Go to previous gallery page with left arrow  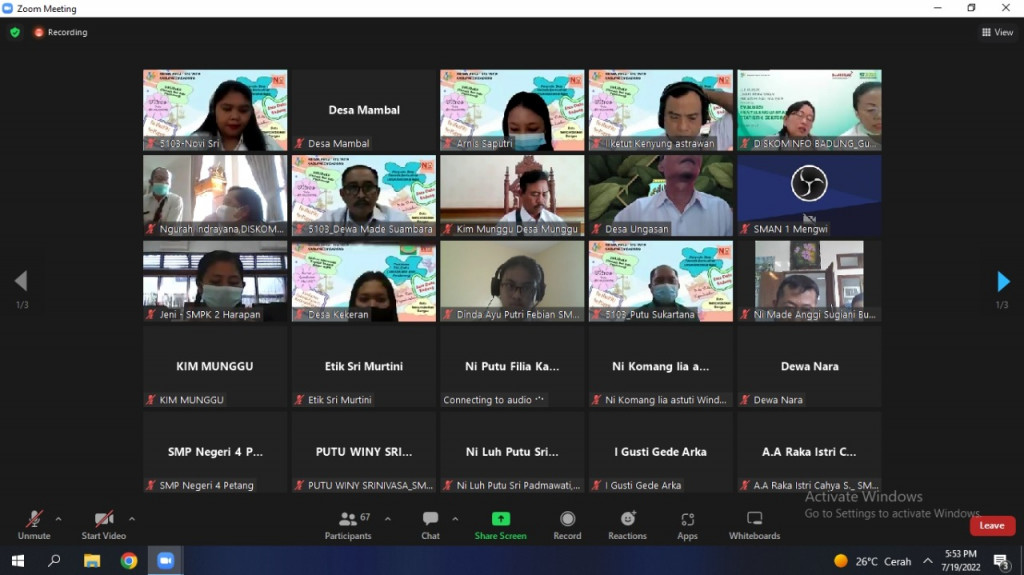click(x=21, y=282)
